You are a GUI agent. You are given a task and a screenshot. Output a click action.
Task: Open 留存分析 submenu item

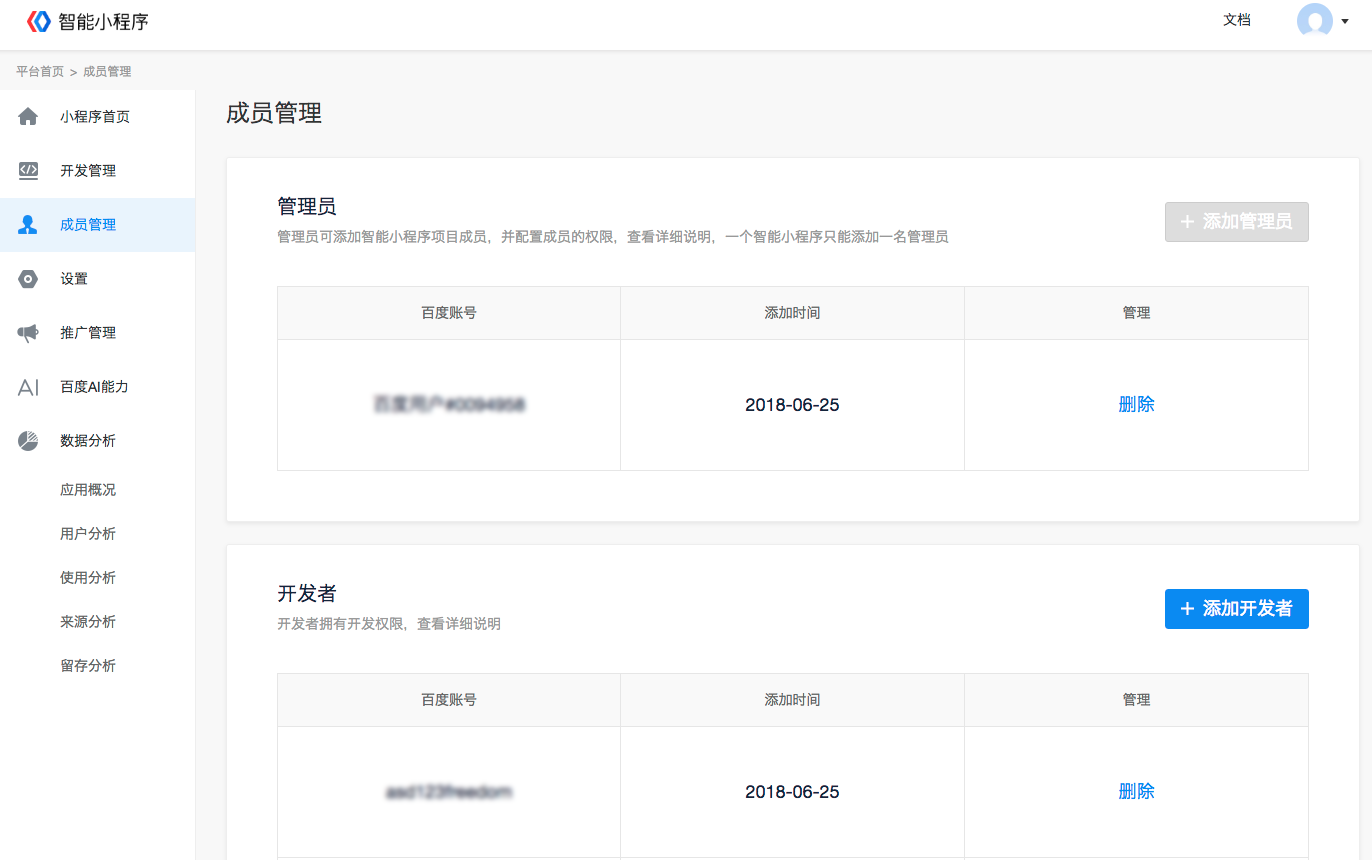[x=88, y=666]
